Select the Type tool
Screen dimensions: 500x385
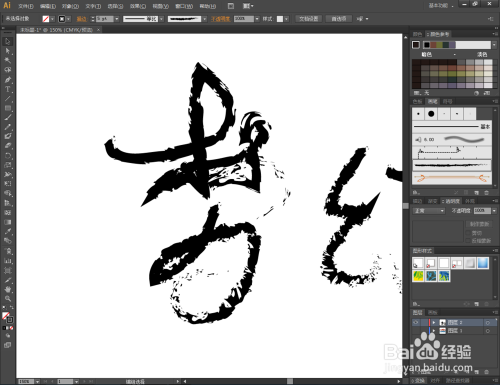(x=8, y=89)
